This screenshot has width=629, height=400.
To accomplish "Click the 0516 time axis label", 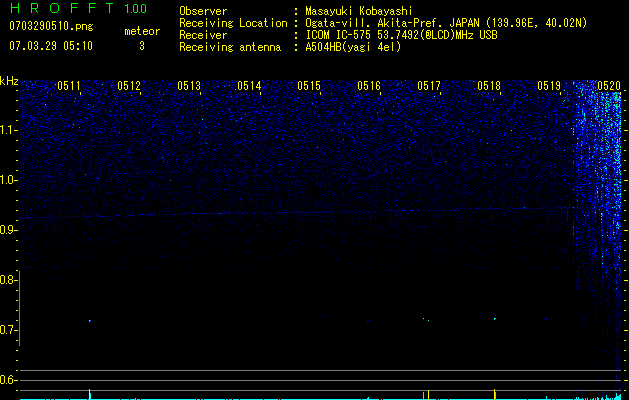I will tap(369, 85).
